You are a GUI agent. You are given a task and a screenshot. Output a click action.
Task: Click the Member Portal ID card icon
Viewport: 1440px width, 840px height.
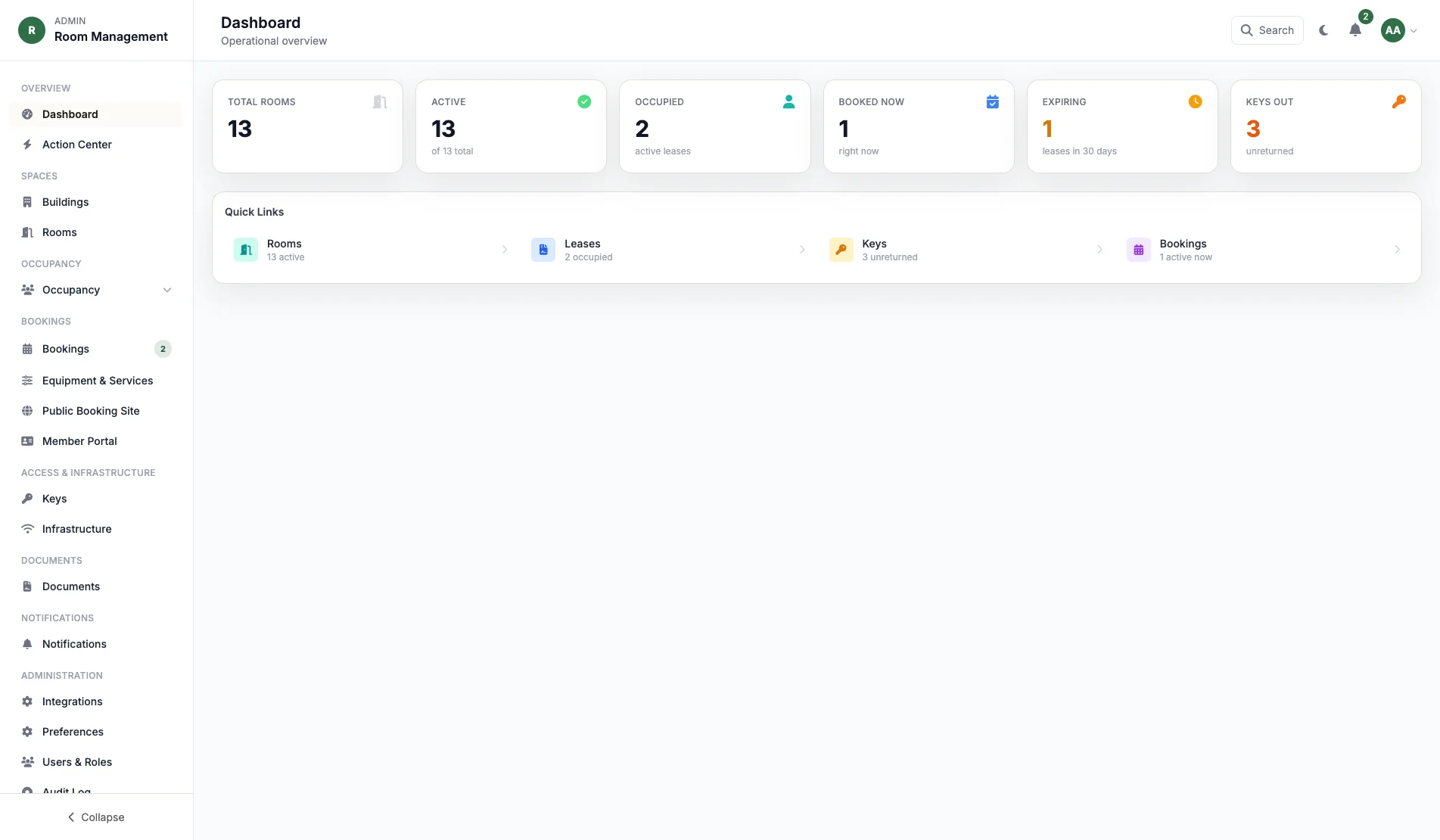[x=27, y=441]
